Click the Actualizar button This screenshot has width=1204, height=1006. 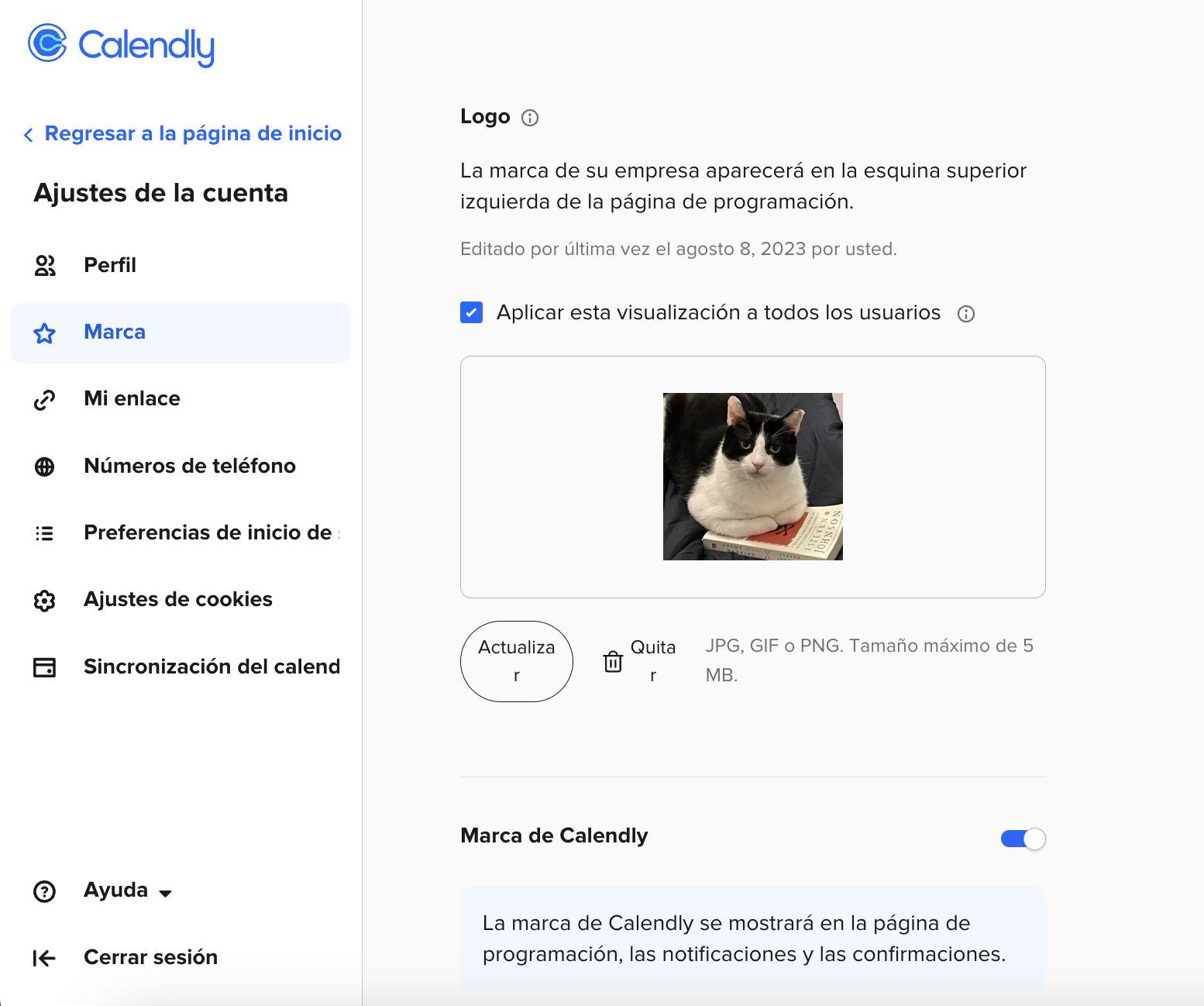[x=517, y=661]
